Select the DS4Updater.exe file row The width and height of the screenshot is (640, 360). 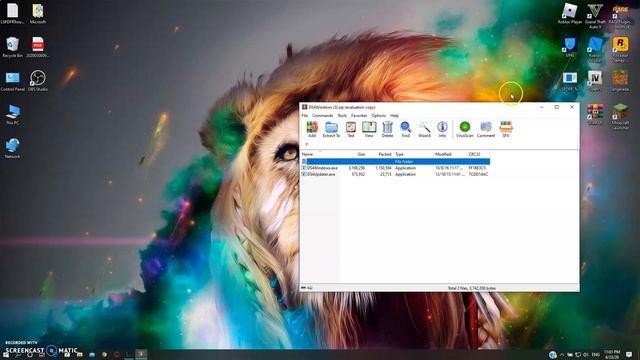tap(396, 174)
